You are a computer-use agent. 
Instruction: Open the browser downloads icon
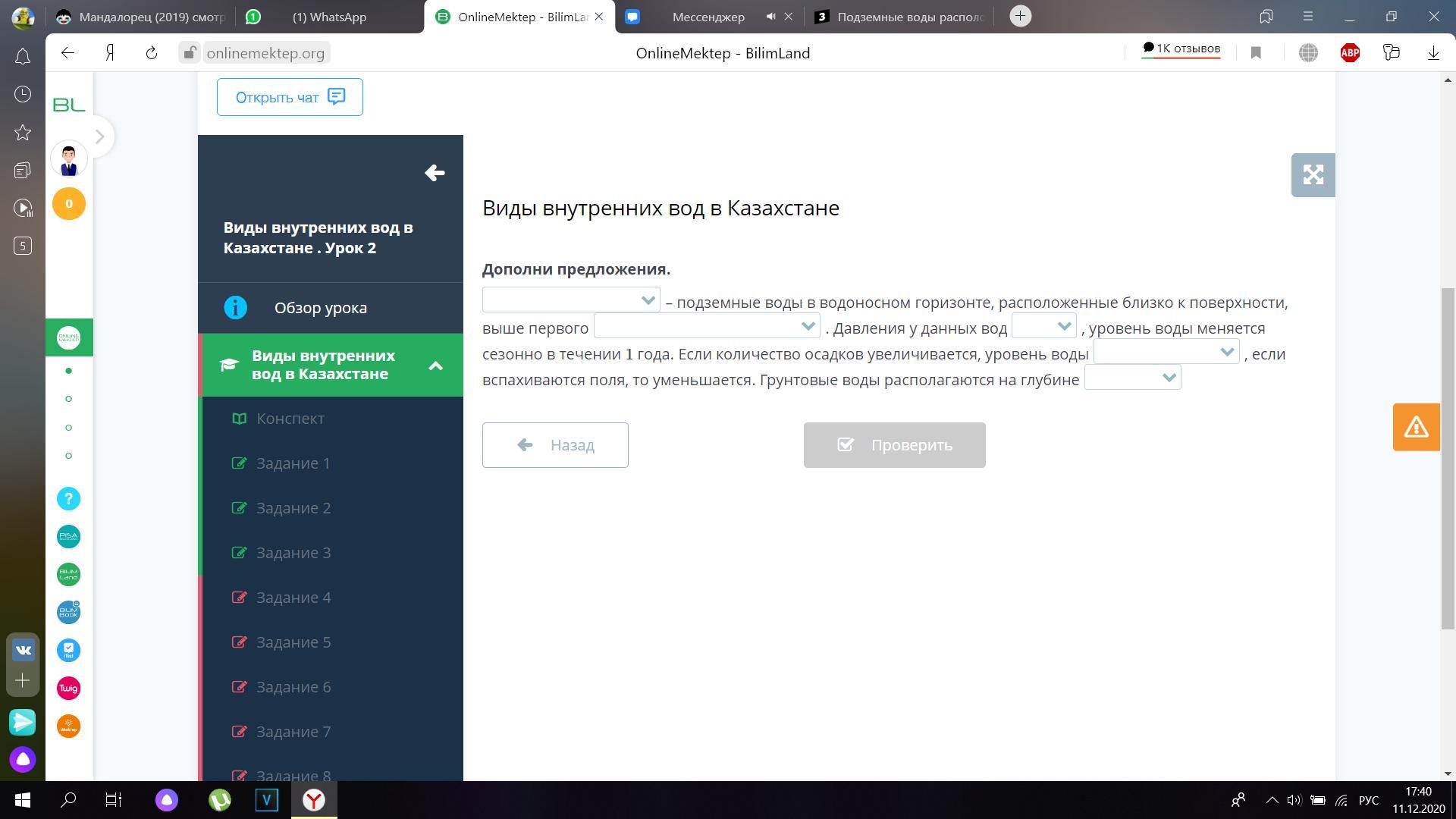1433,53
